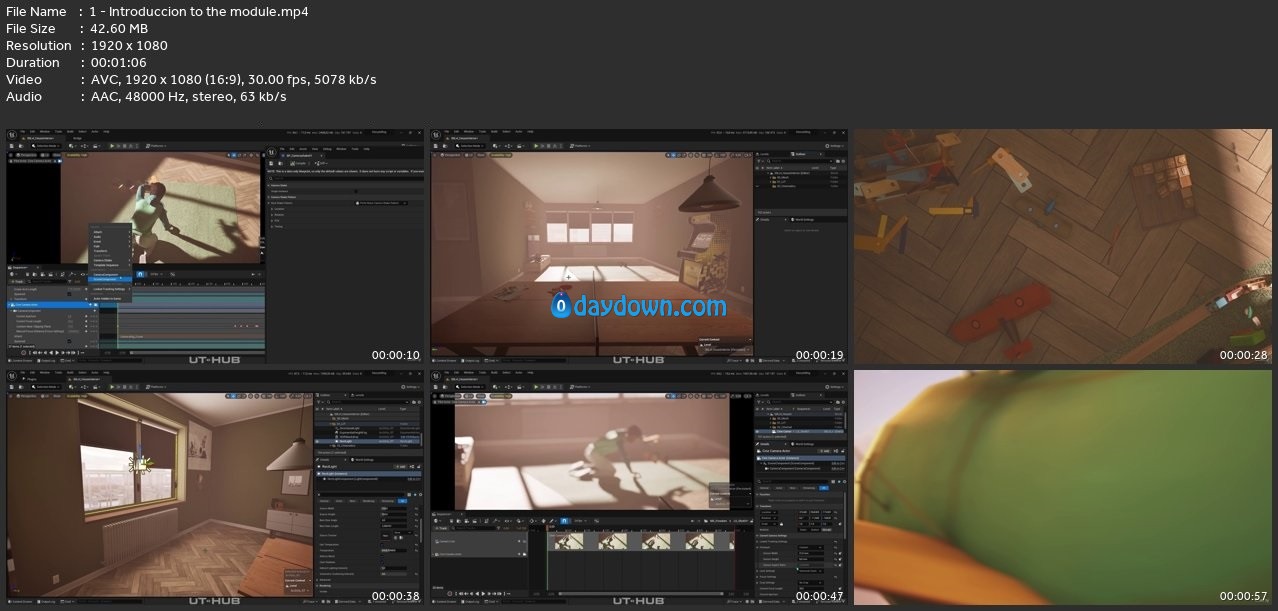Click the sequencer play control in the 00:00:10 frame
Viewport: 1278px width, 611px height.
coord(57,353)
